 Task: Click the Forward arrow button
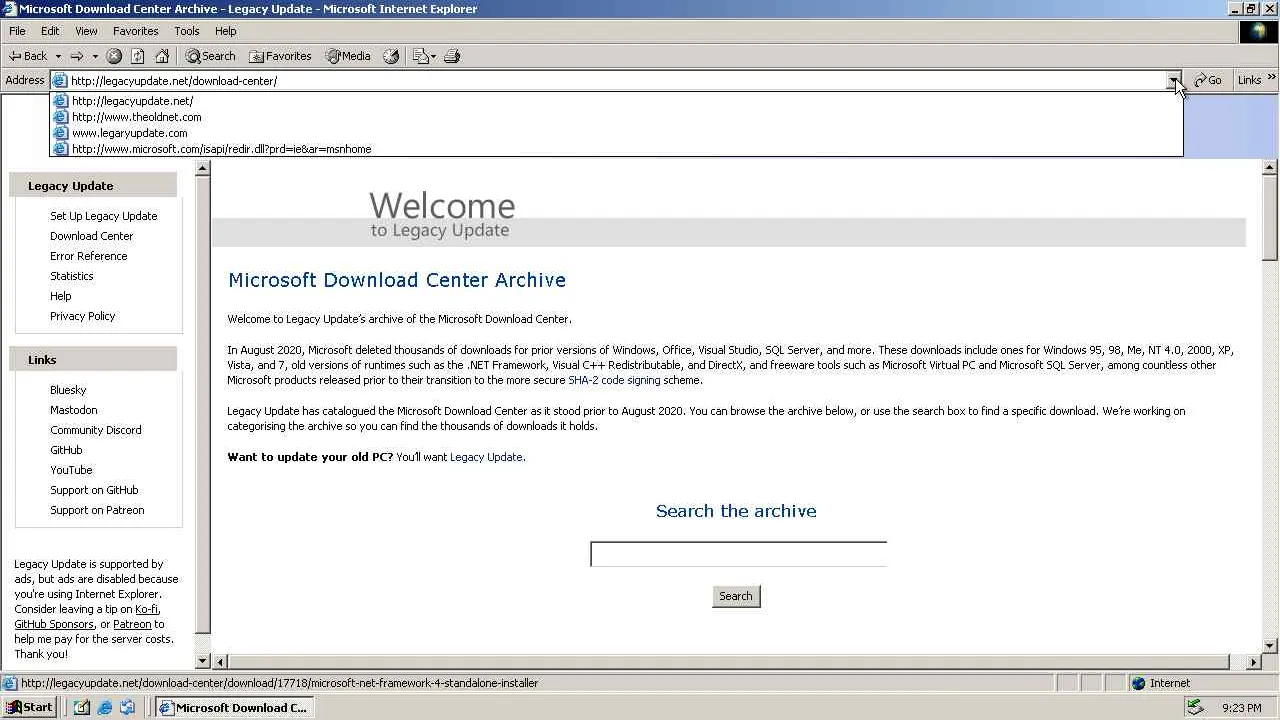pos(76,56)
